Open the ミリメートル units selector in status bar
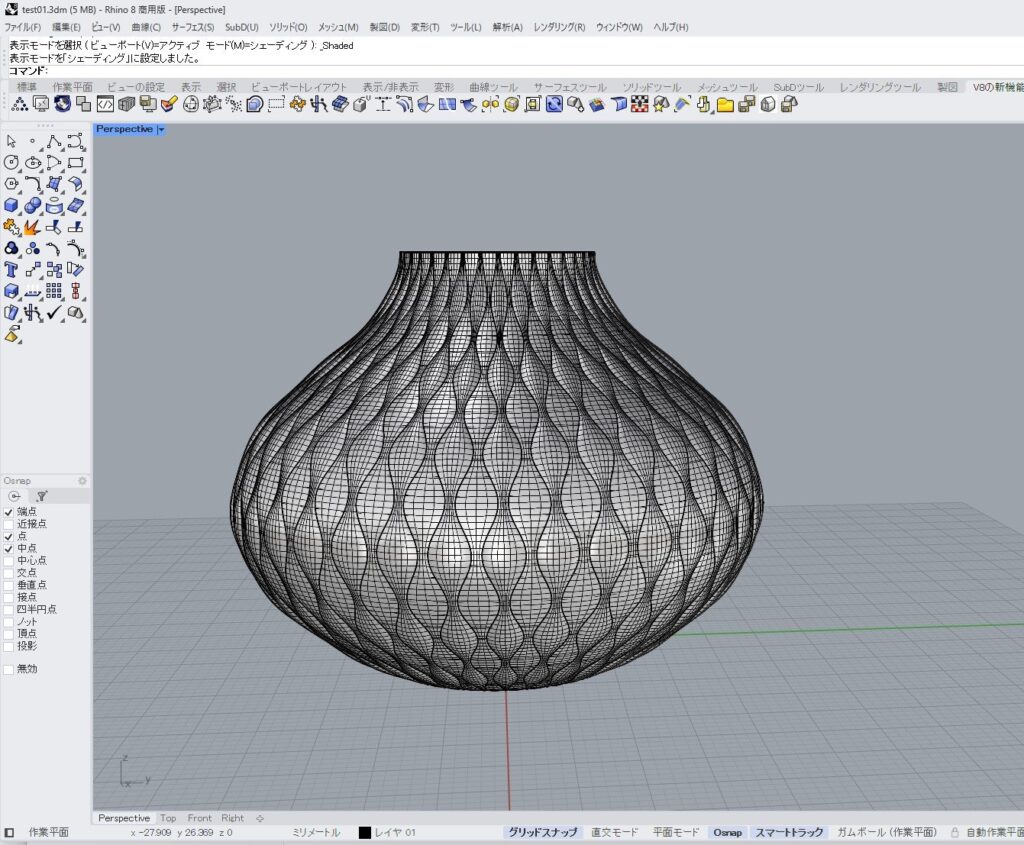 (315, 832)
